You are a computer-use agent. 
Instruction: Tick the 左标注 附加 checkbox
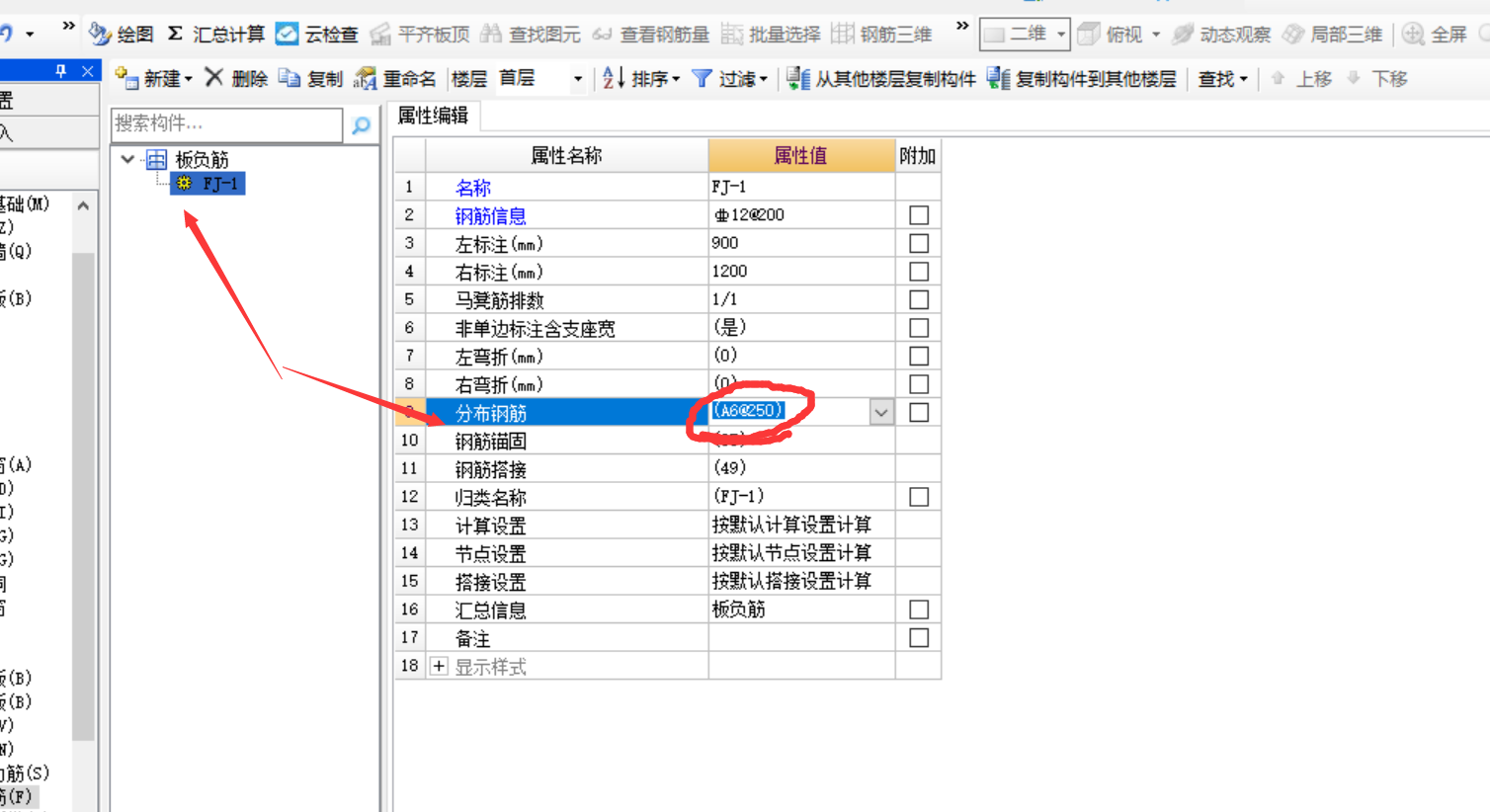(919, 243)
